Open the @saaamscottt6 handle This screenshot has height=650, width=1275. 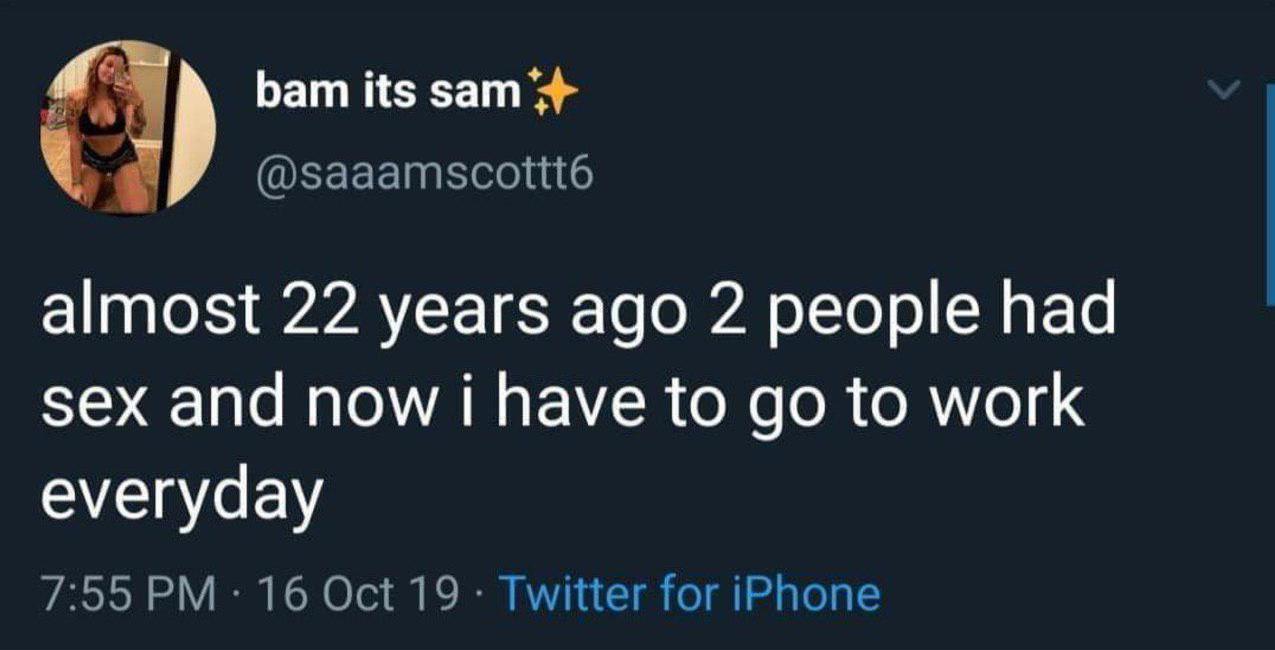click(424, 176)
